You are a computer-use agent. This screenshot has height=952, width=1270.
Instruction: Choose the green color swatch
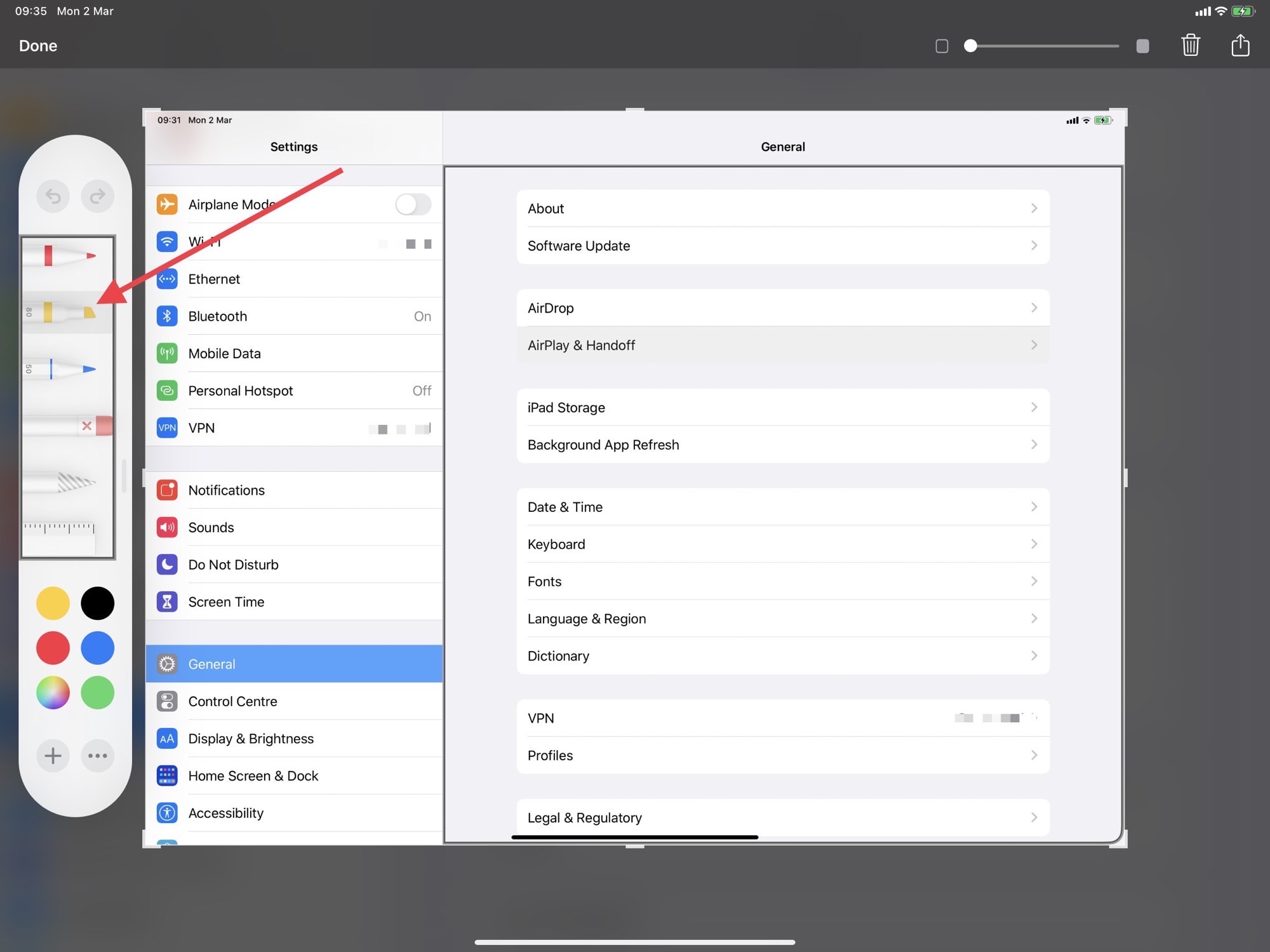(x=97, y=692)
